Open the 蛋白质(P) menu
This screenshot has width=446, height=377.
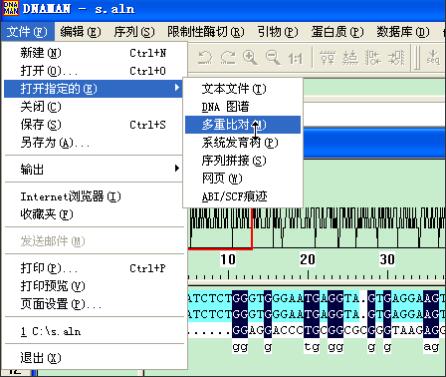337,32
